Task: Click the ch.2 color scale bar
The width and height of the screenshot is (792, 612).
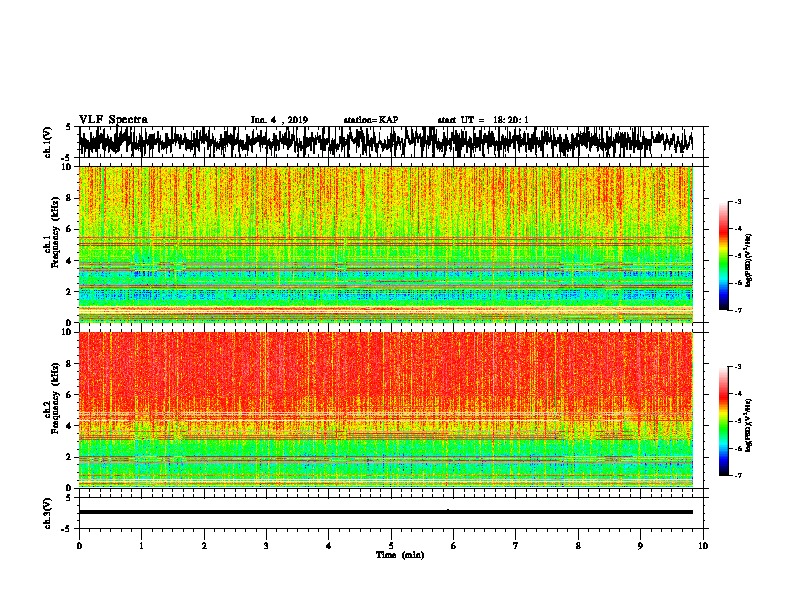Action: (x=723, y=421)
